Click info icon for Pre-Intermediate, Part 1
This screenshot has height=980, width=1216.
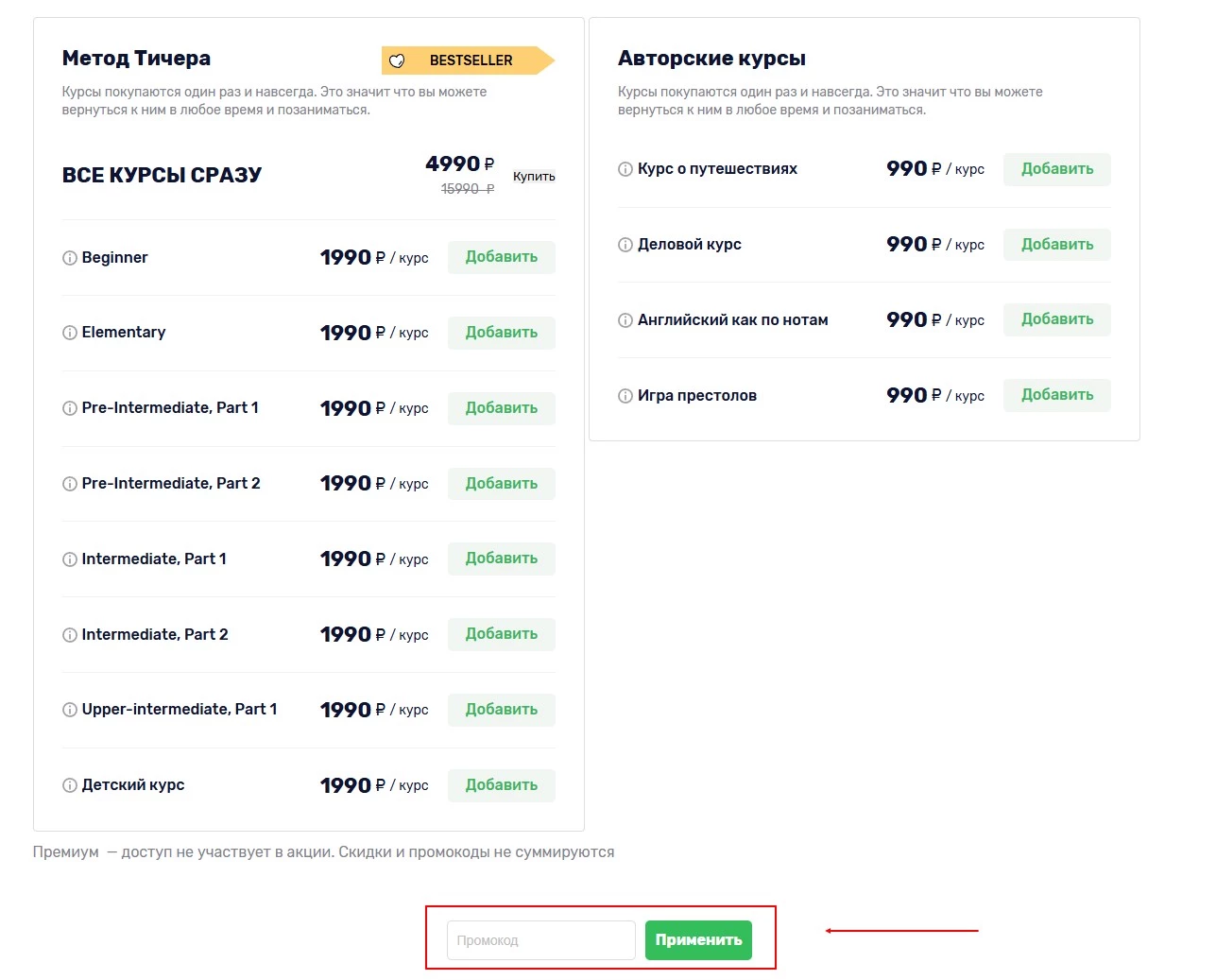pos(69,408)
